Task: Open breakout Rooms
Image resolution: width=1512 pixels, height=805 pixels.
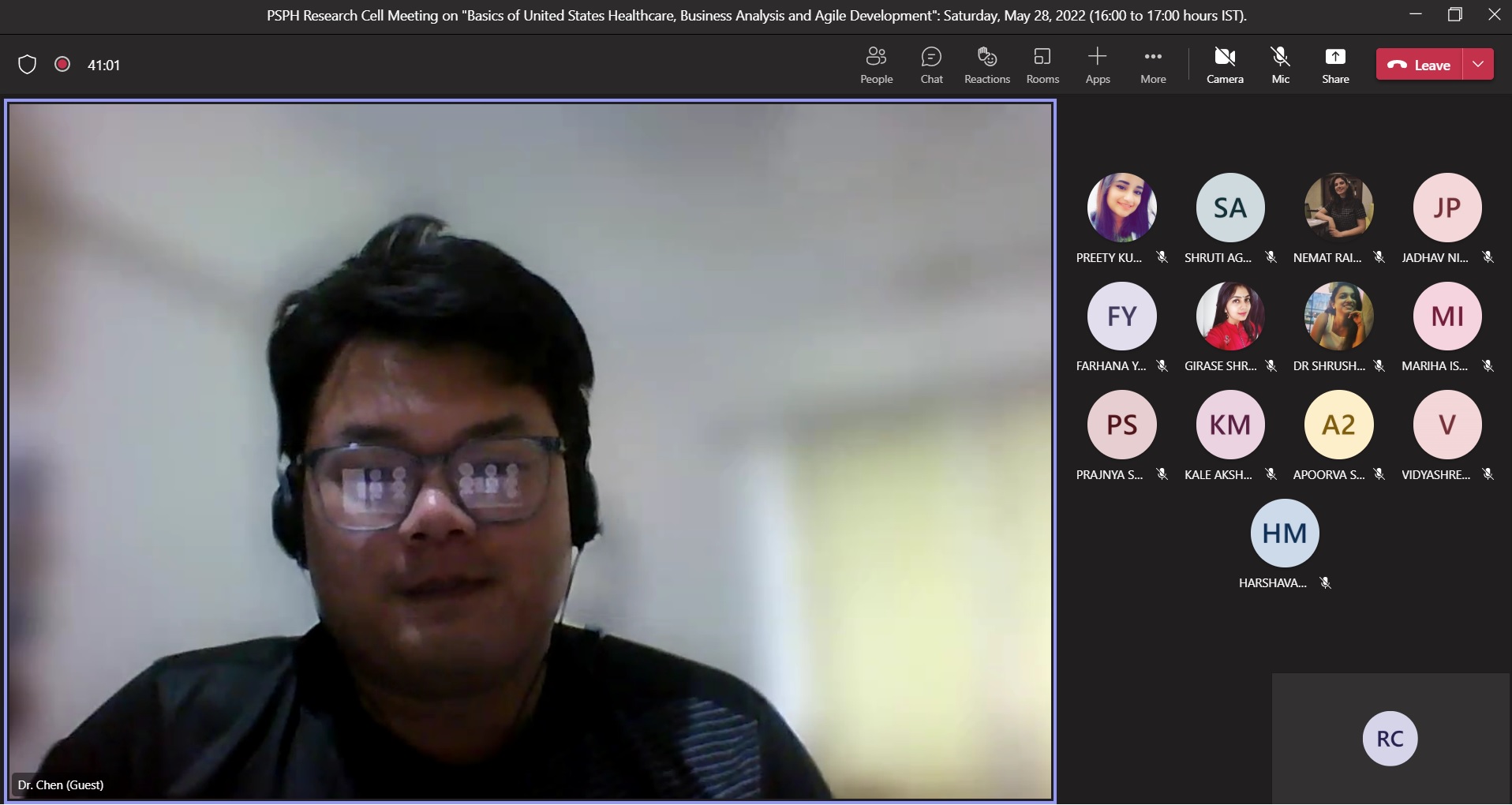Action: [1042, 65]
